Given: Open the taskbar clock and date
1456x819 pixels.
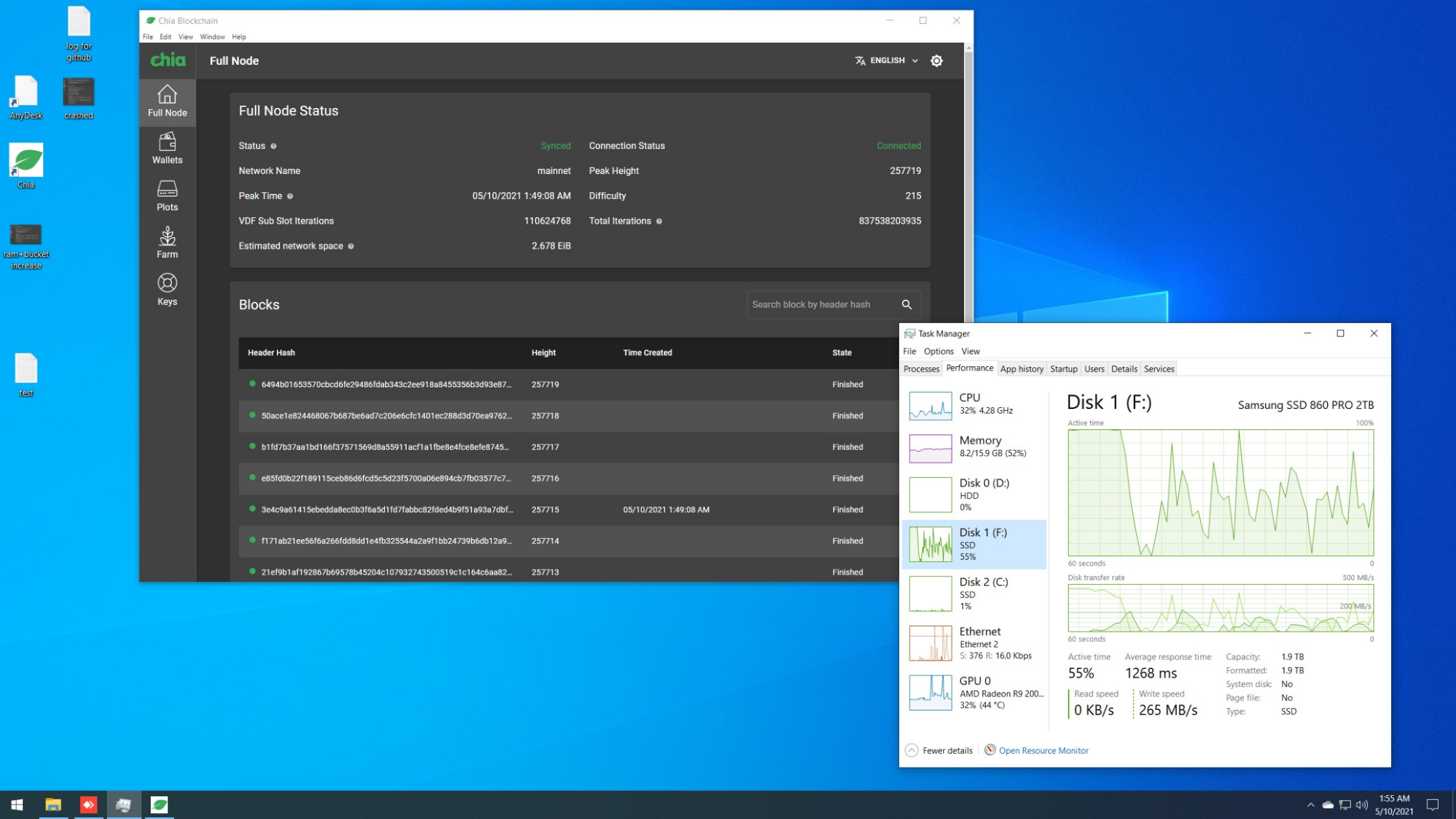Looking at the screenshot, I should [x=1394, y=805].
